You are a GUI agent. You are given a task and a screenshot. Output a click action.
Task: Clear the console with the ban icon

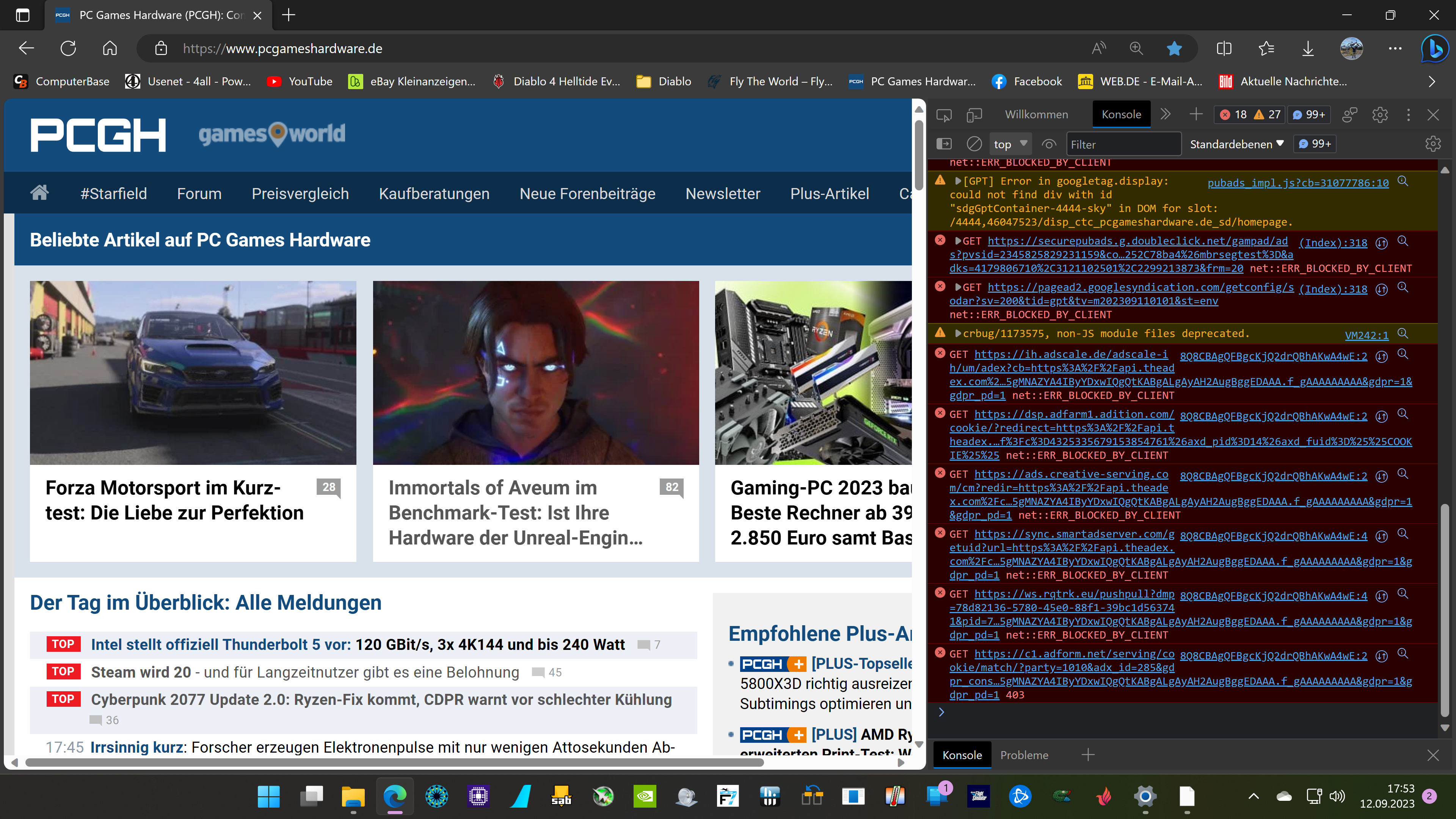974,144
